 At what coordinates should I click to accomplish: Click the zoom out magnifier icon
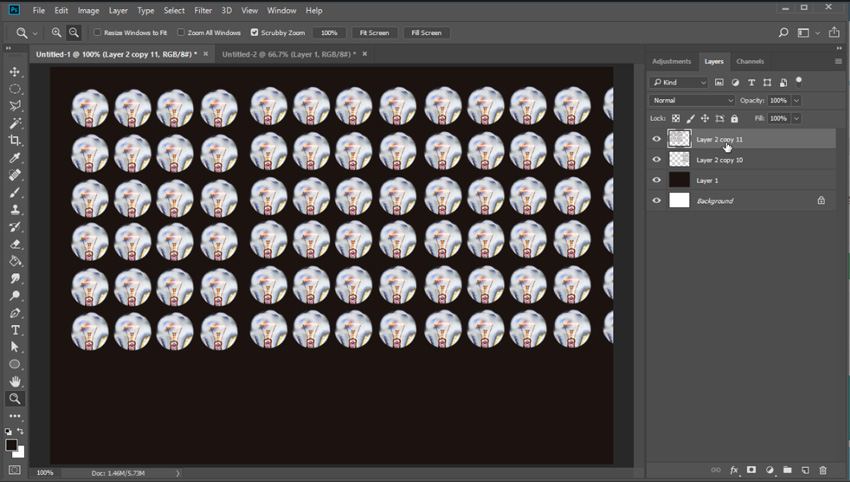coord(74,33)
